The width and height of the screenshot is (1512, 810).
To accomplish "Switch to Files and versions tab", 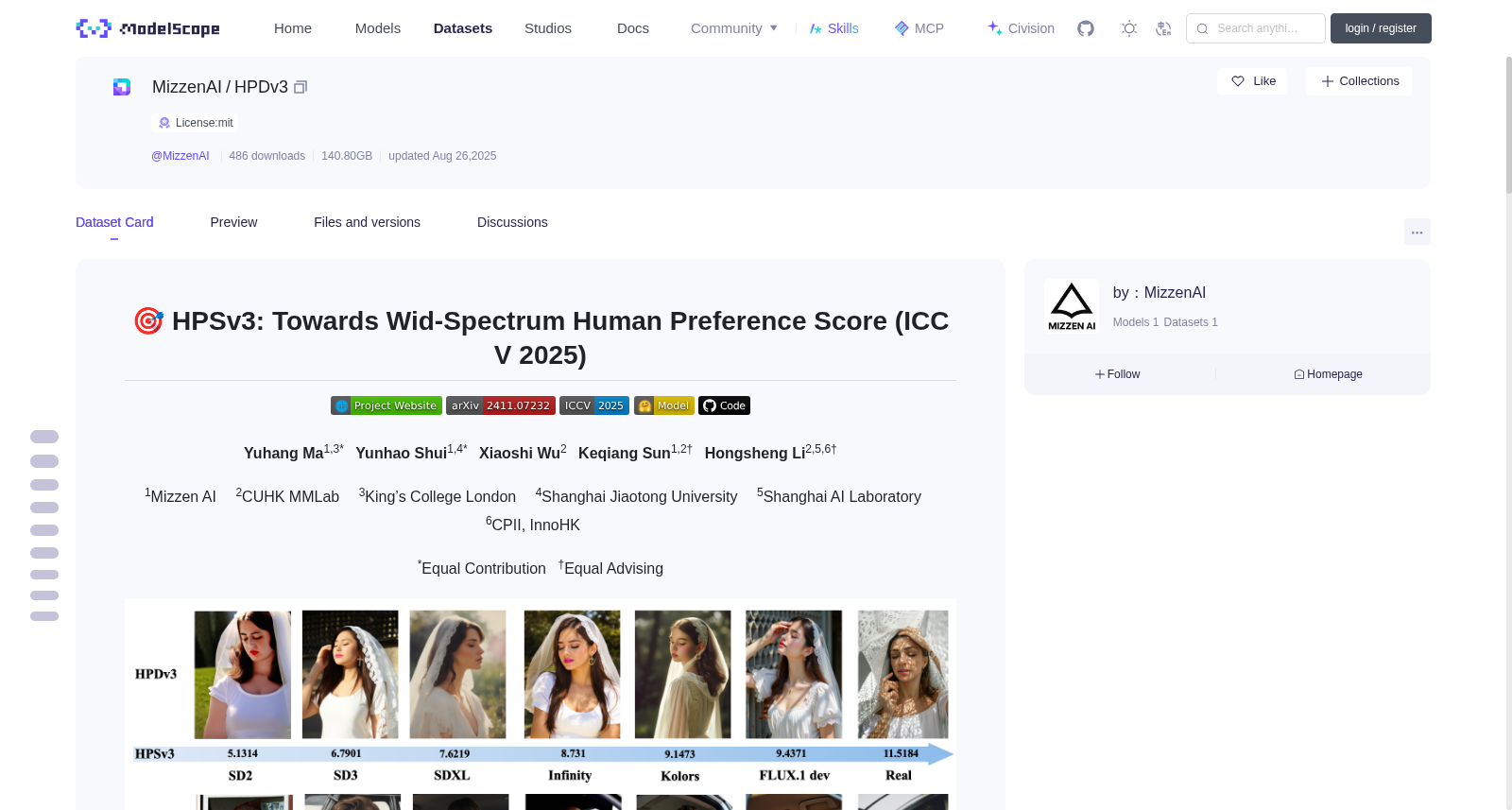I will (367, 222).
